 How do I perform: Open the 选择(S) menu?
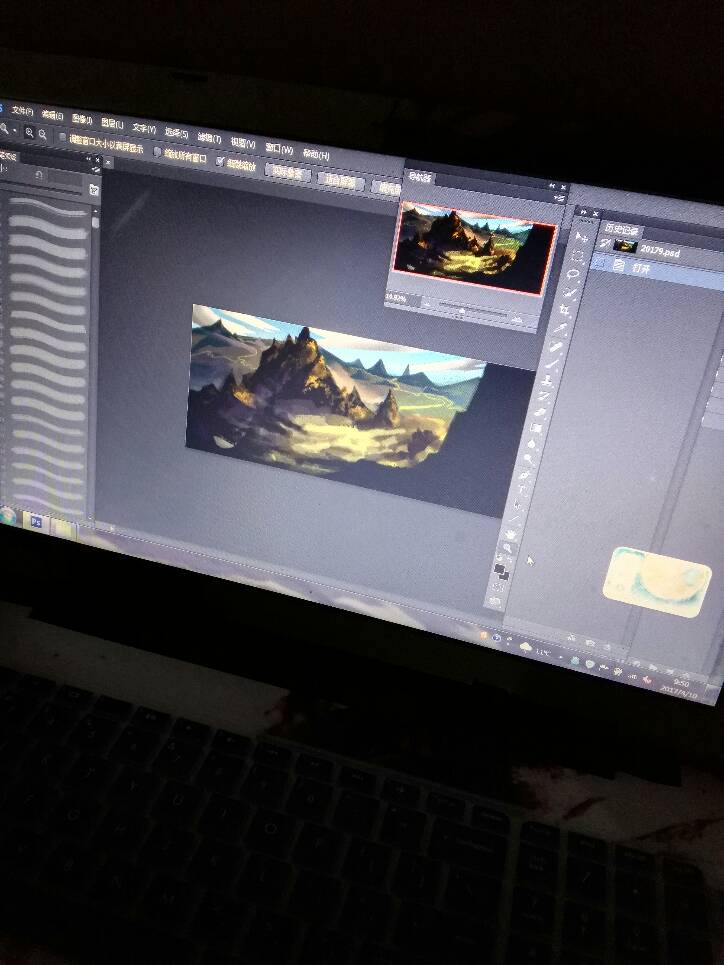point(176,134)
